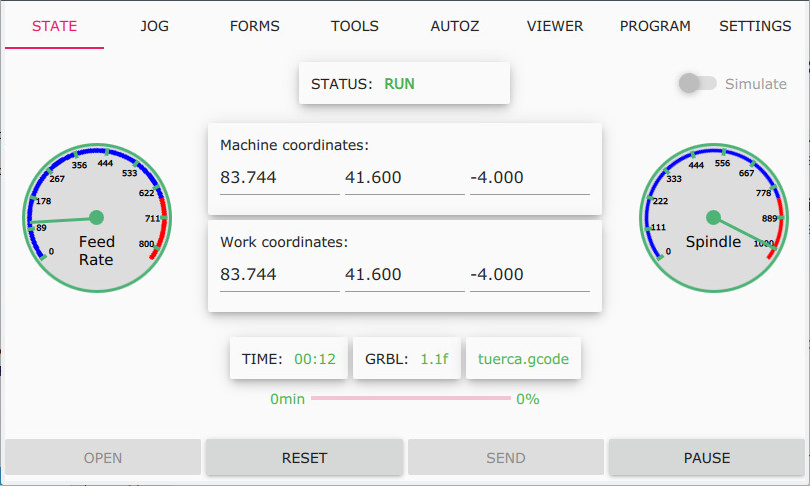The width and height of the screenshot is (810, 486).
Task: Switch to the PROGRAM tab
Action: pyautogui.click(x=655, y=26)
